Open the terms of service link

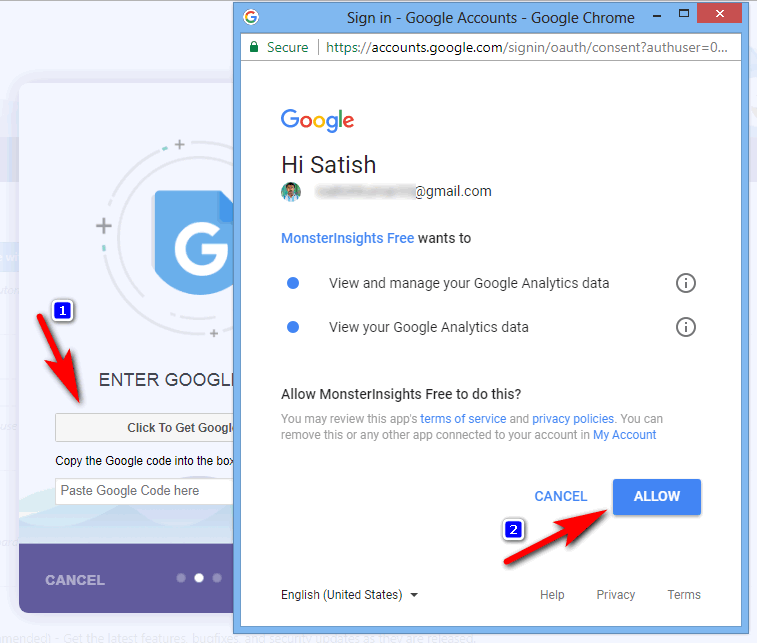pos(463,419)
